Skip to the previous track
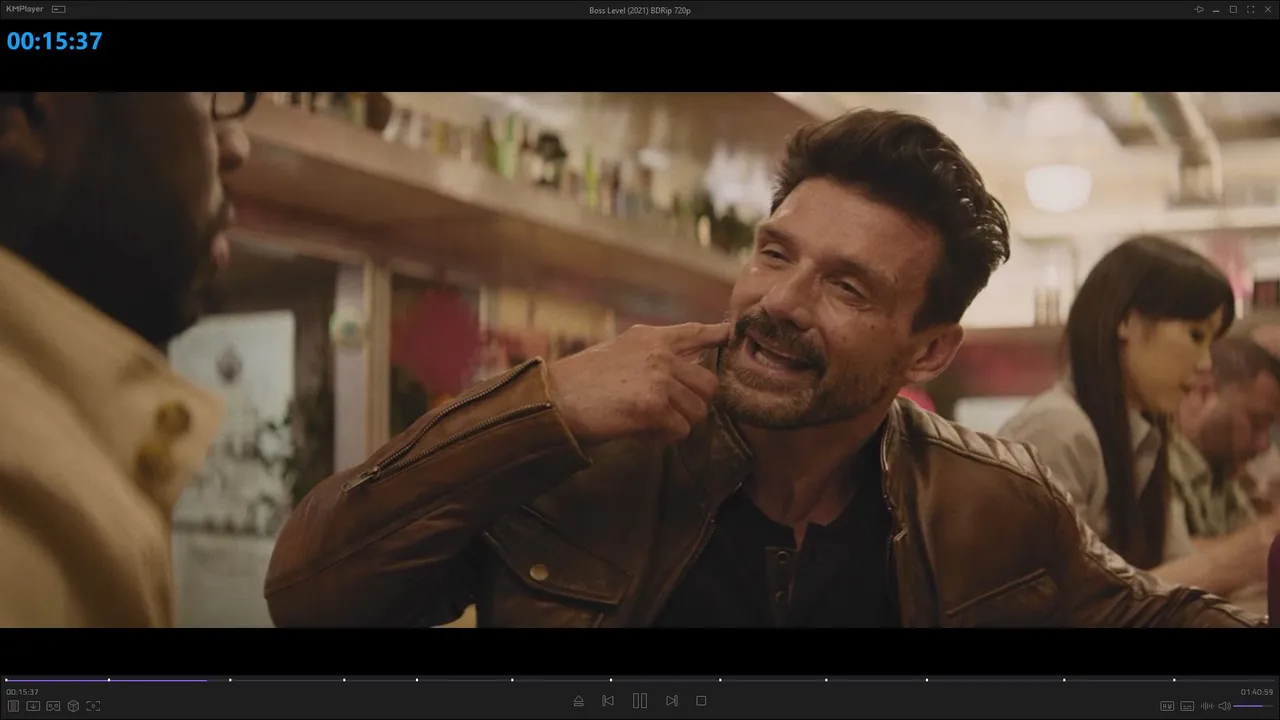The width and height of the screenshot is (1280, 720). tap(608, 701)
